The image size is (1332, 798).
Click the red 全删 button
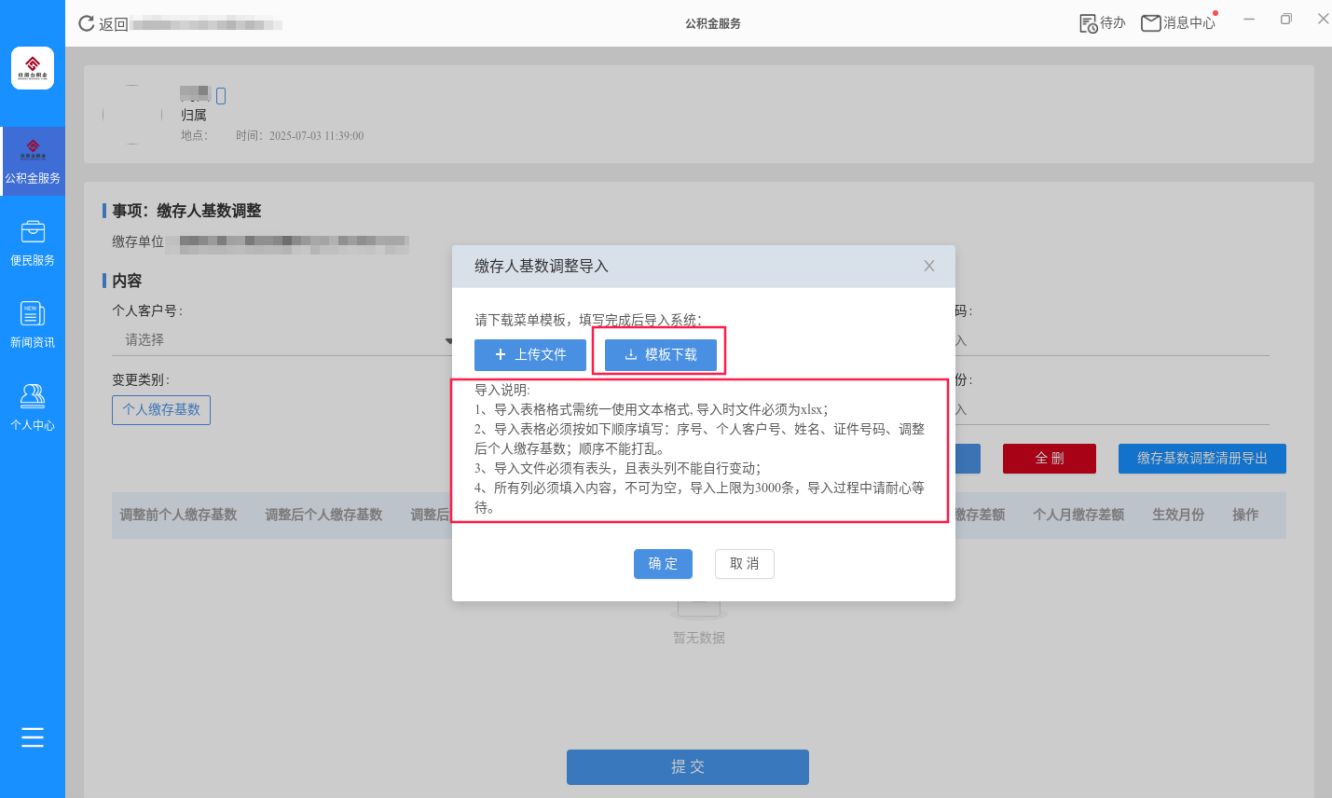1050,458
